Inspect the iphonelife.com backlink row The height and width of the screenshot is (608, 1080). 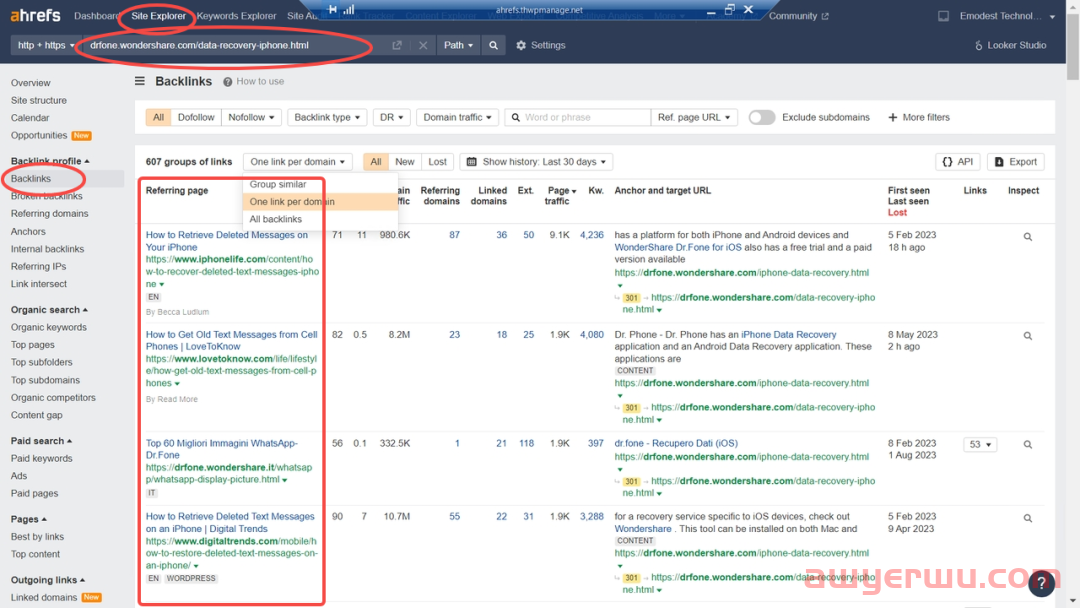coord(1028,237)
